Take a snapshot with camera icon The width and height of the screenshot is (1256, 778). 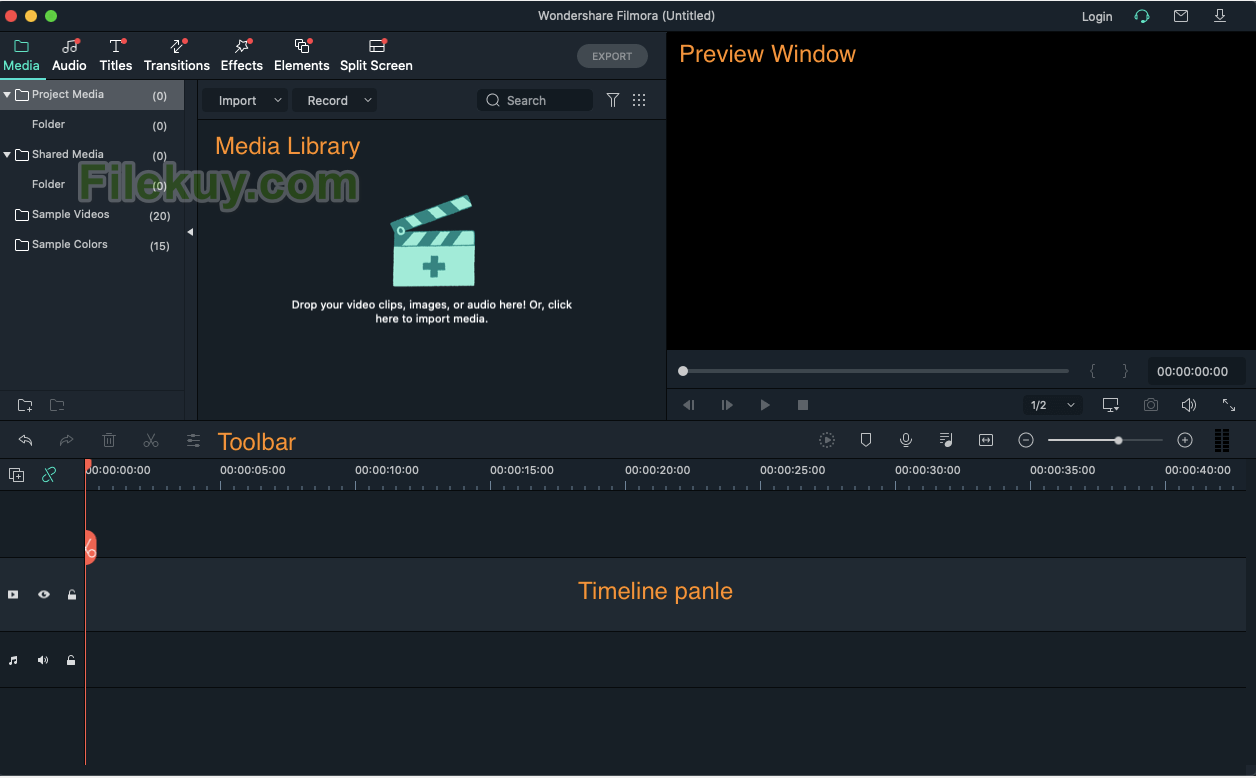coord(1152,405)
